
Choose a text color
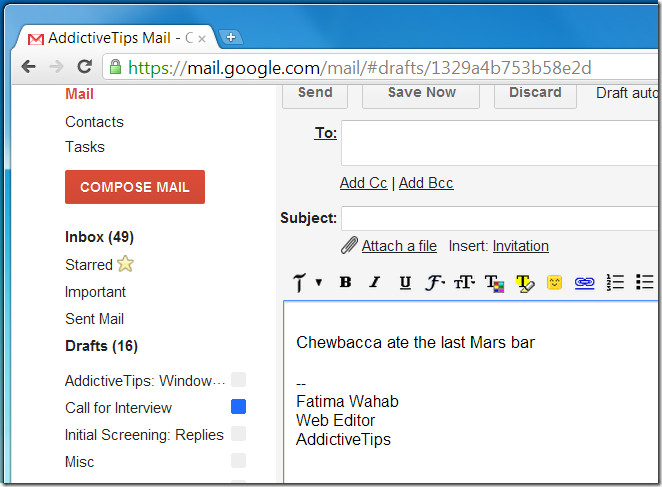coord(494,283)
